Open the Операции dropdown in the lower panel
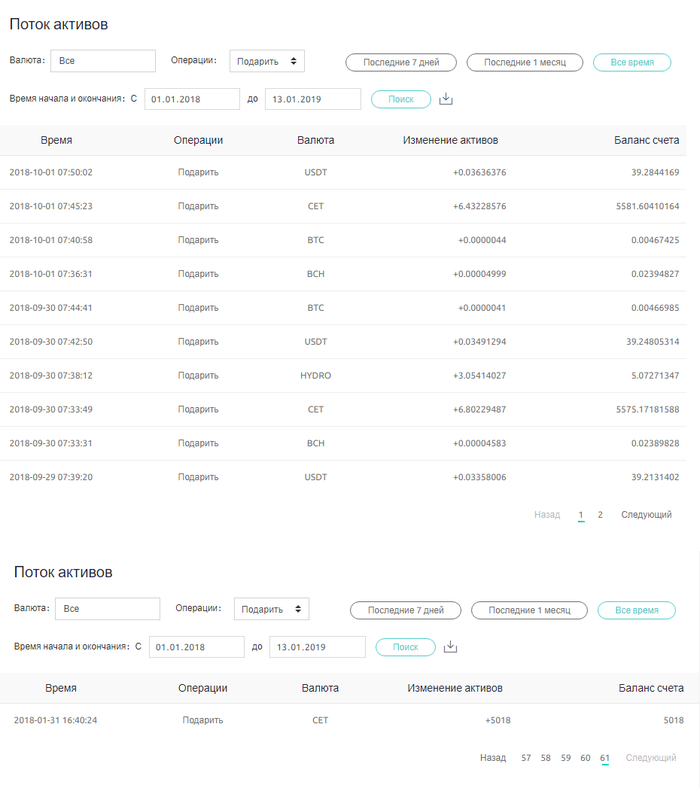This screenshot has width=700, height=791. click(x=271, y=609)
